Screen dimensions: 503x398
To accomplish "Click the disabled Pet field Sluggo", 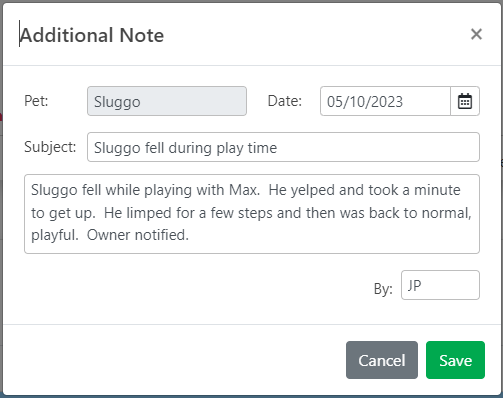I will pos(167,101).
